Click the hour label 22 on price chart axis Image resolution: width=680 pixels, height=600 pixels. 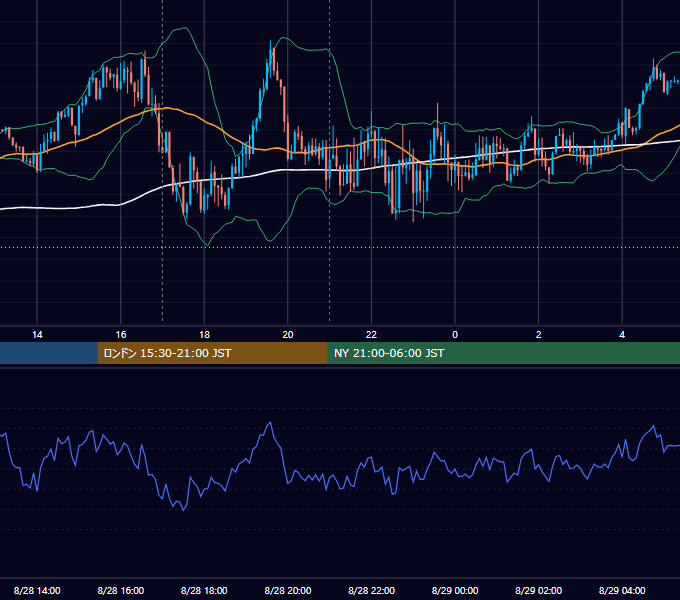click(x=371, y=335)
